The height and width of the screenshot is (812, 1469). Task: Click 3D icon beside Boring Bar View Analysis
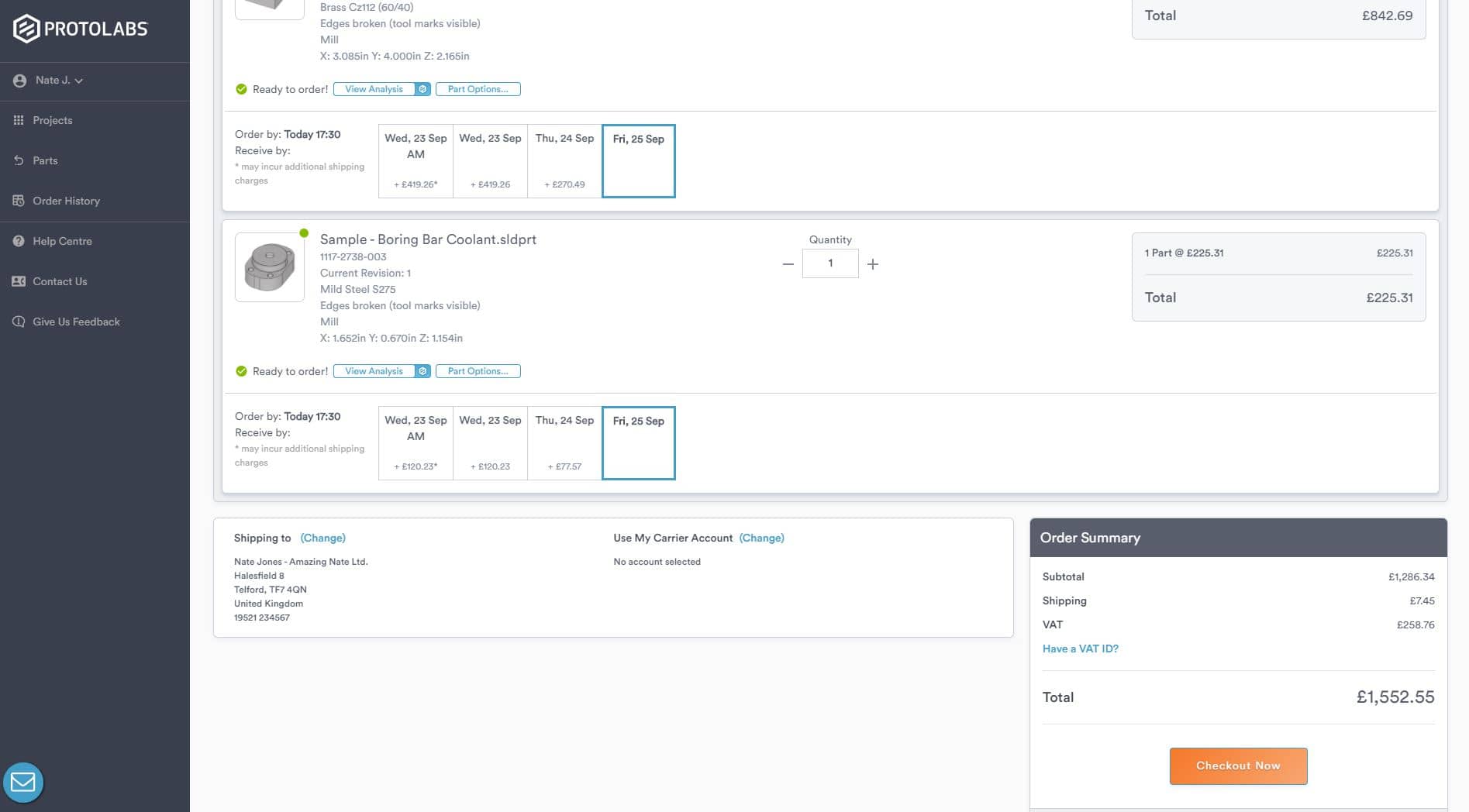pos(422,371)
